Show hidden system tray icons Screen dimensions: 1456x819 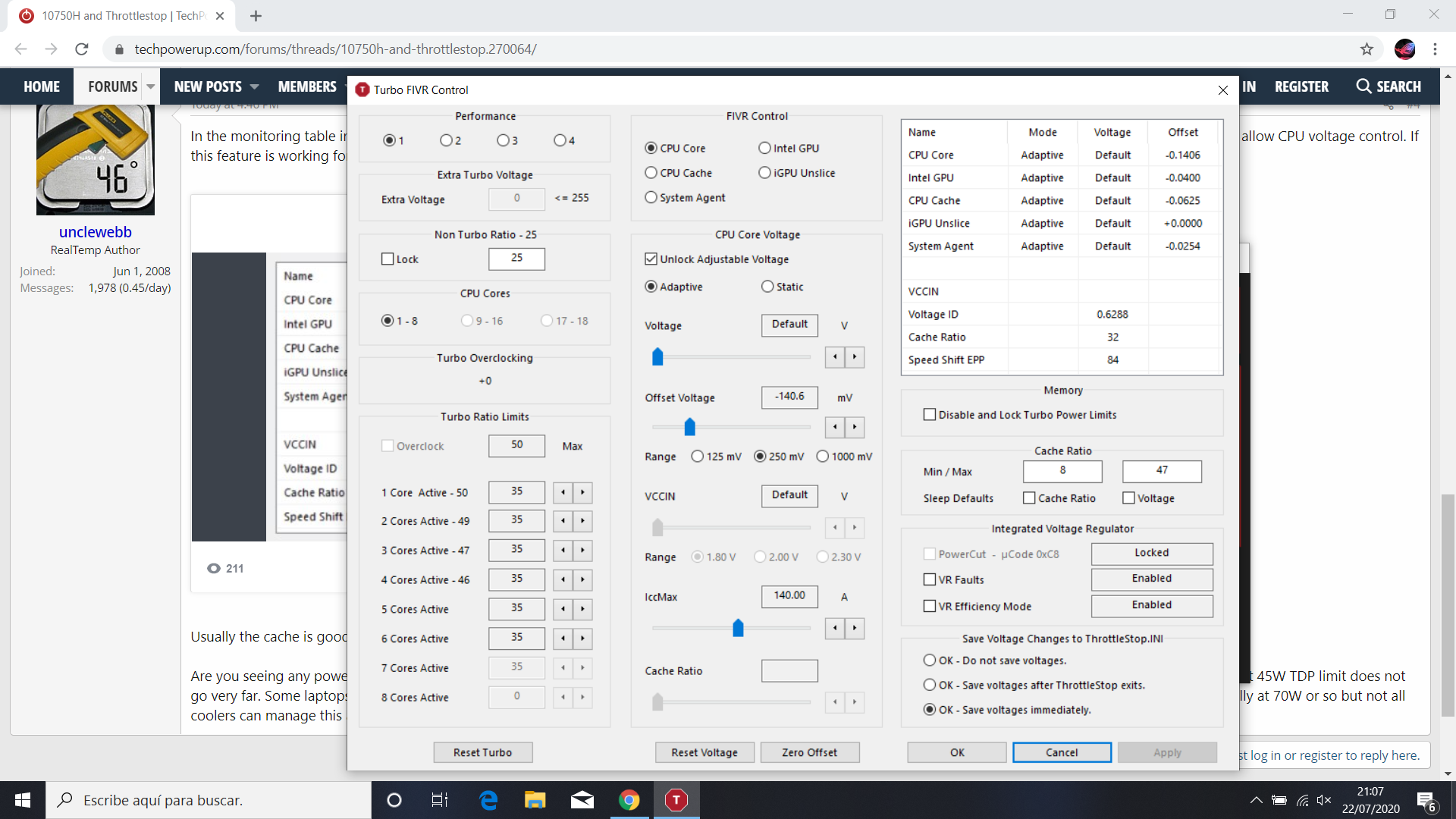pyautogui.click(x=1257, y=800)
